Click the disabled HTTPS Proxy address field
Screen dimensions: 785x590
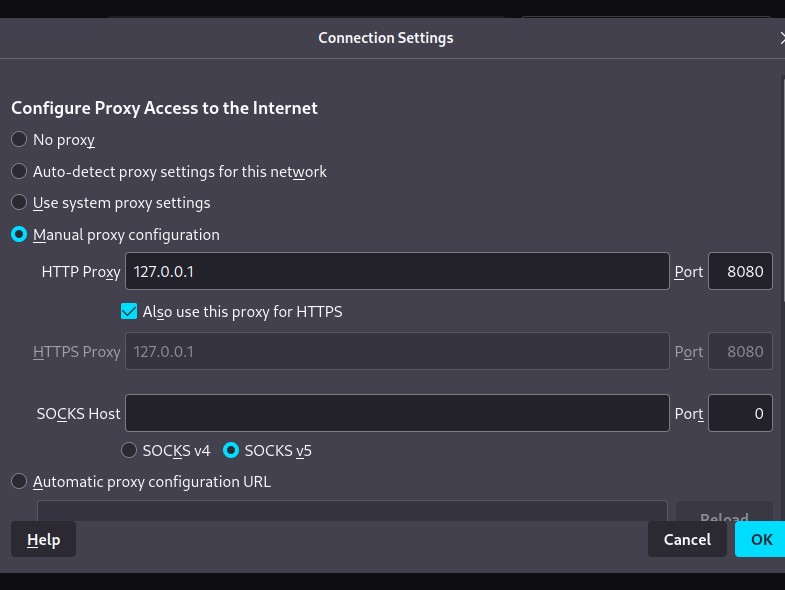point(397,352)
